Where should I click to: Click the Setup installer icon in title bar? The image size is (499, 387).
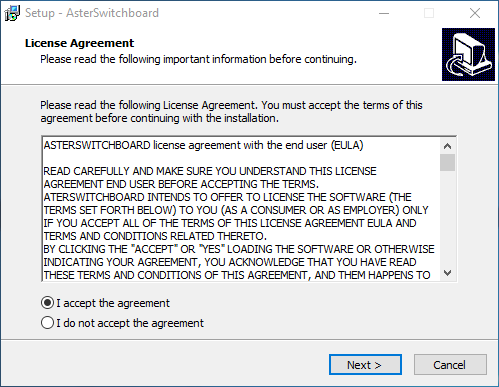12,13
